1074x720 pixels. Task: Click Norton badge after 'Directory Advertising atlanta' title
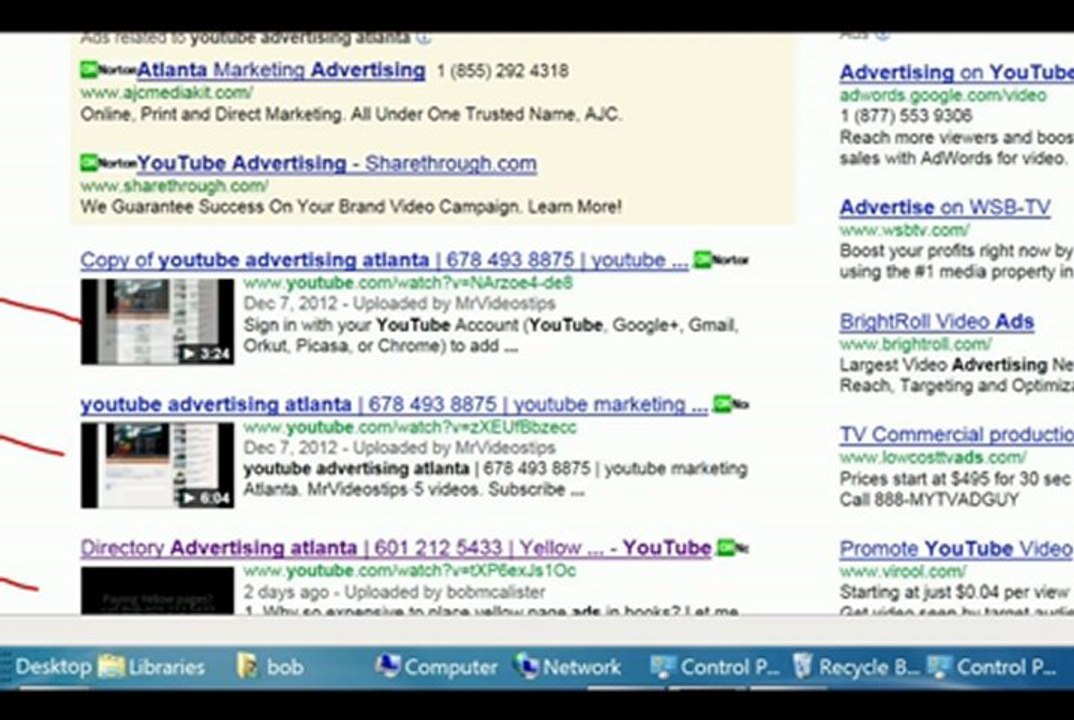(732, 548)
